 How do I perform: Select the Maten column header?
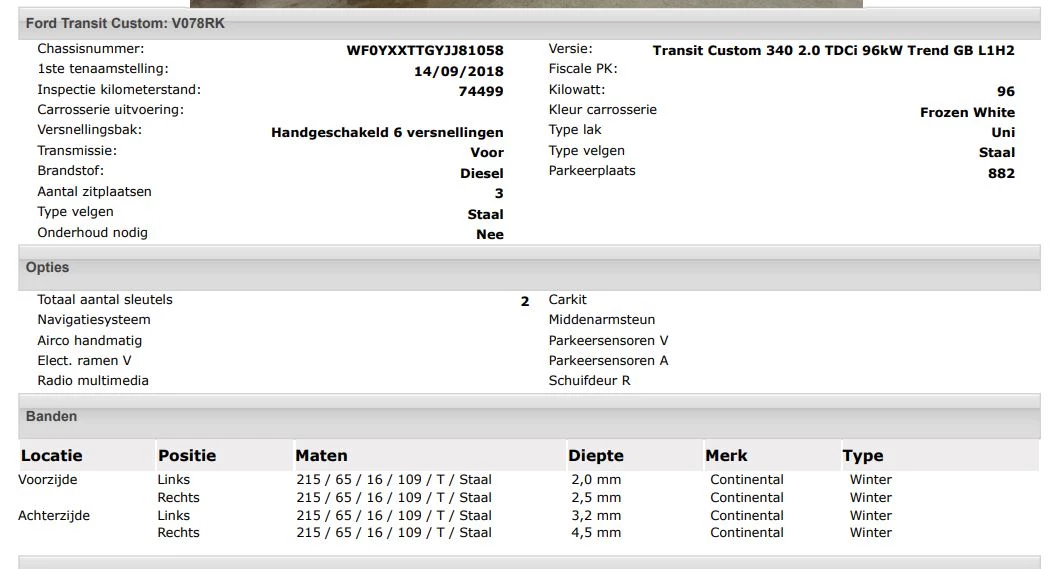point(321,456)
